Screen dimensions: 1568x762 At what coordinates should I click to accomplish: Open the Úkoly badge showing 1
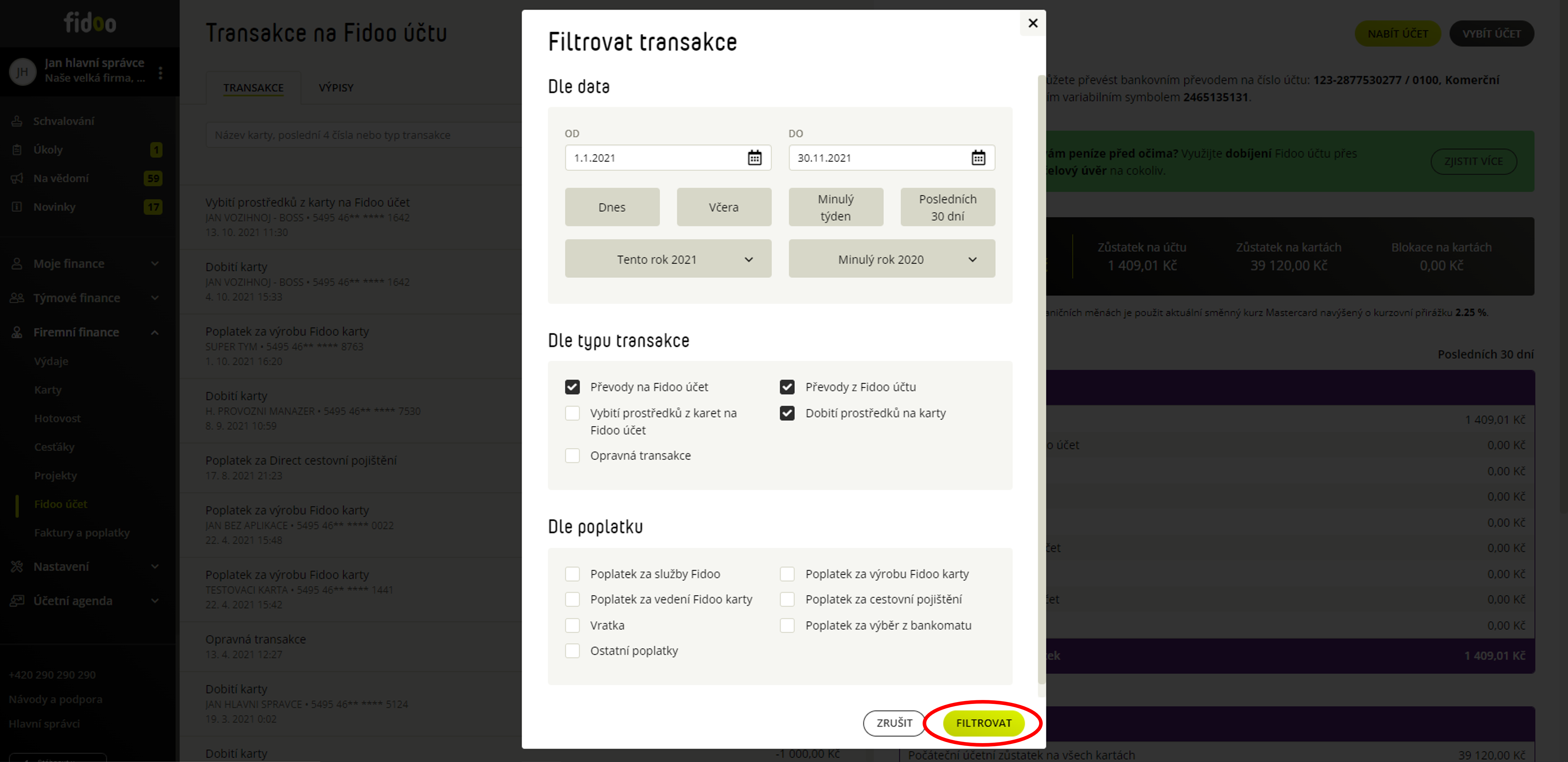[156, 150]
